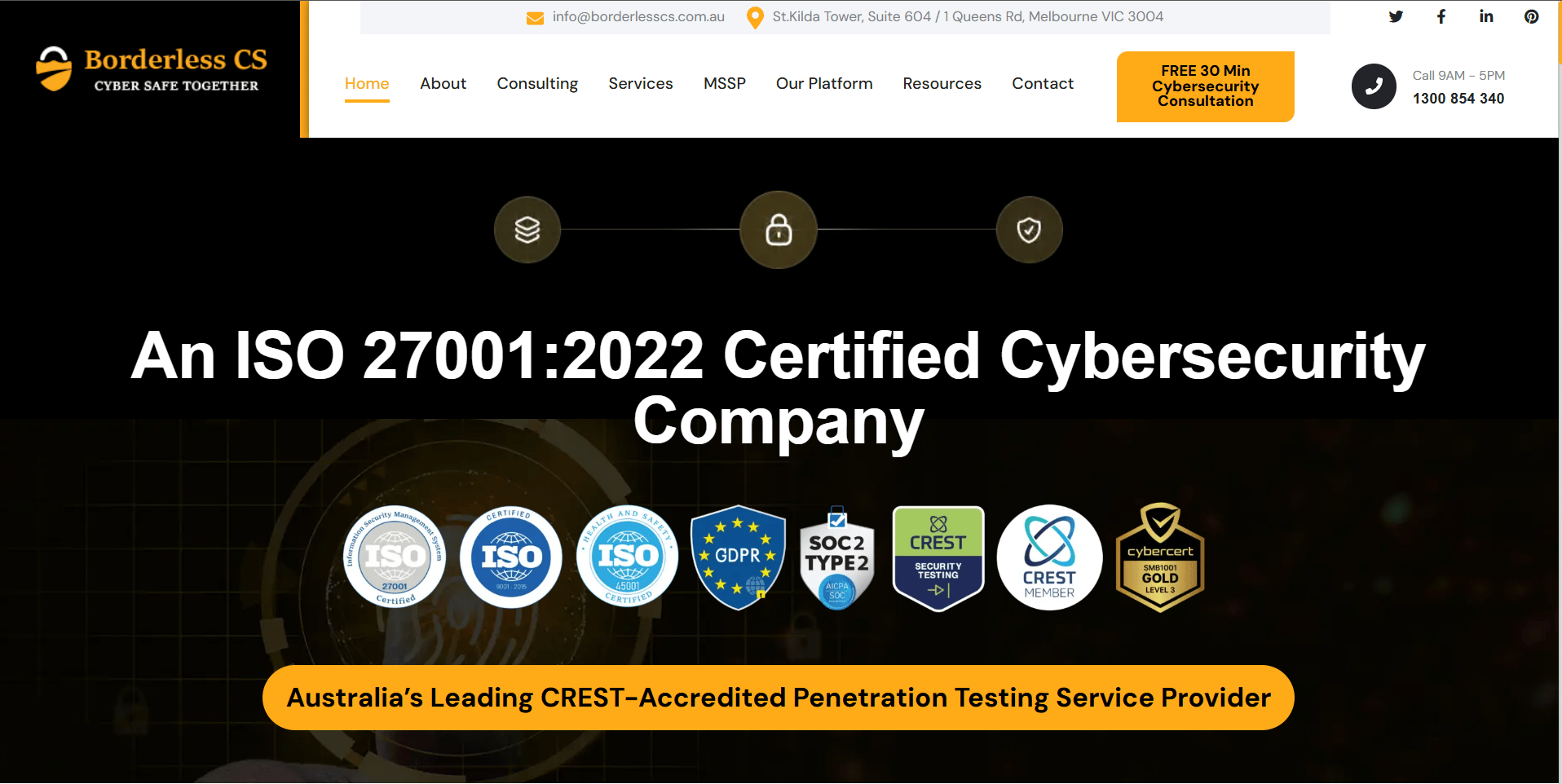Screen dimensions: 1562x784
Task: Open the Consulting menu
Action: coord(537,84)
